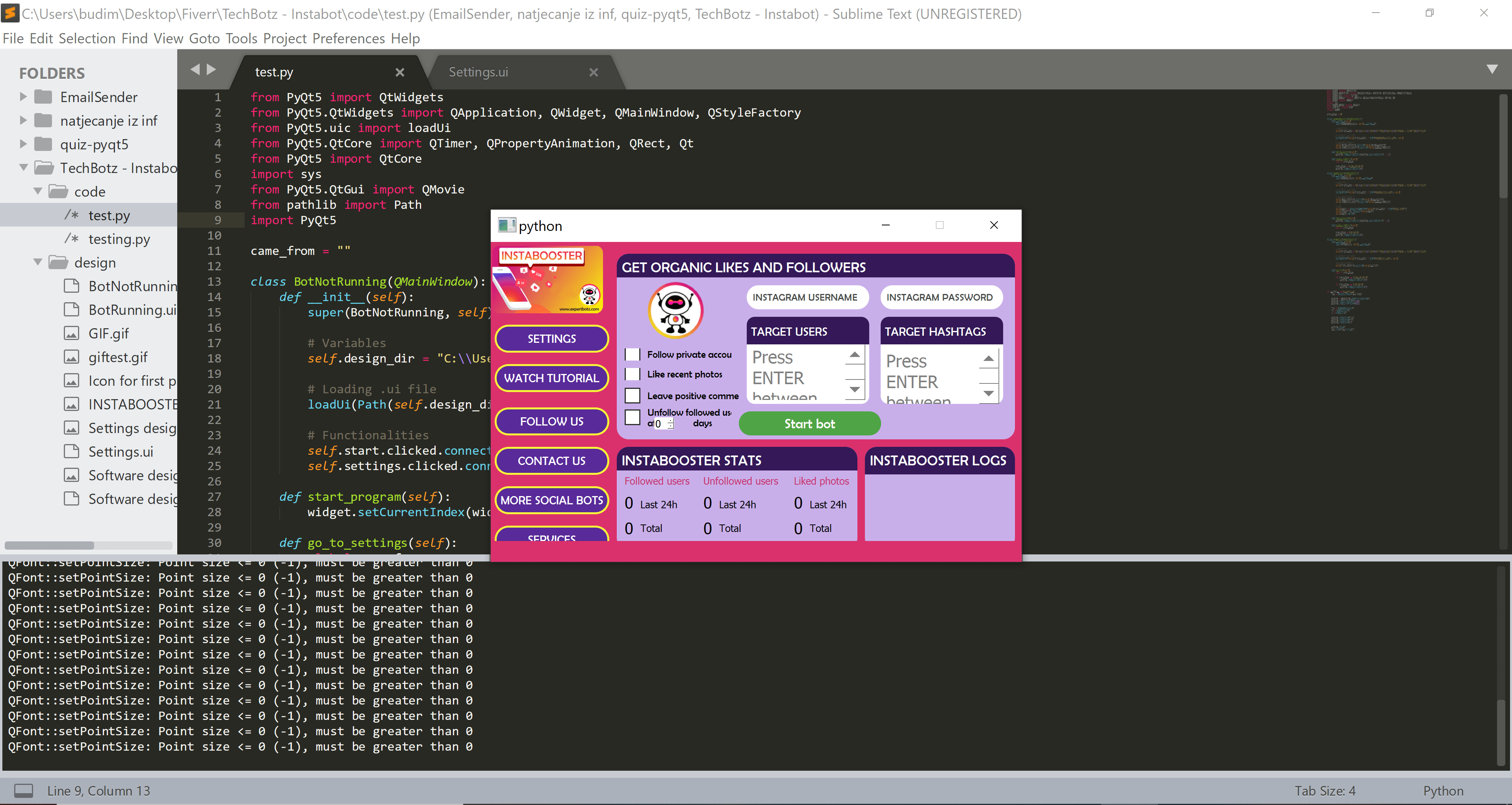Click the image icon next to GIF.gif
The height and width of the screenshot is (805, 1512).
72,333
